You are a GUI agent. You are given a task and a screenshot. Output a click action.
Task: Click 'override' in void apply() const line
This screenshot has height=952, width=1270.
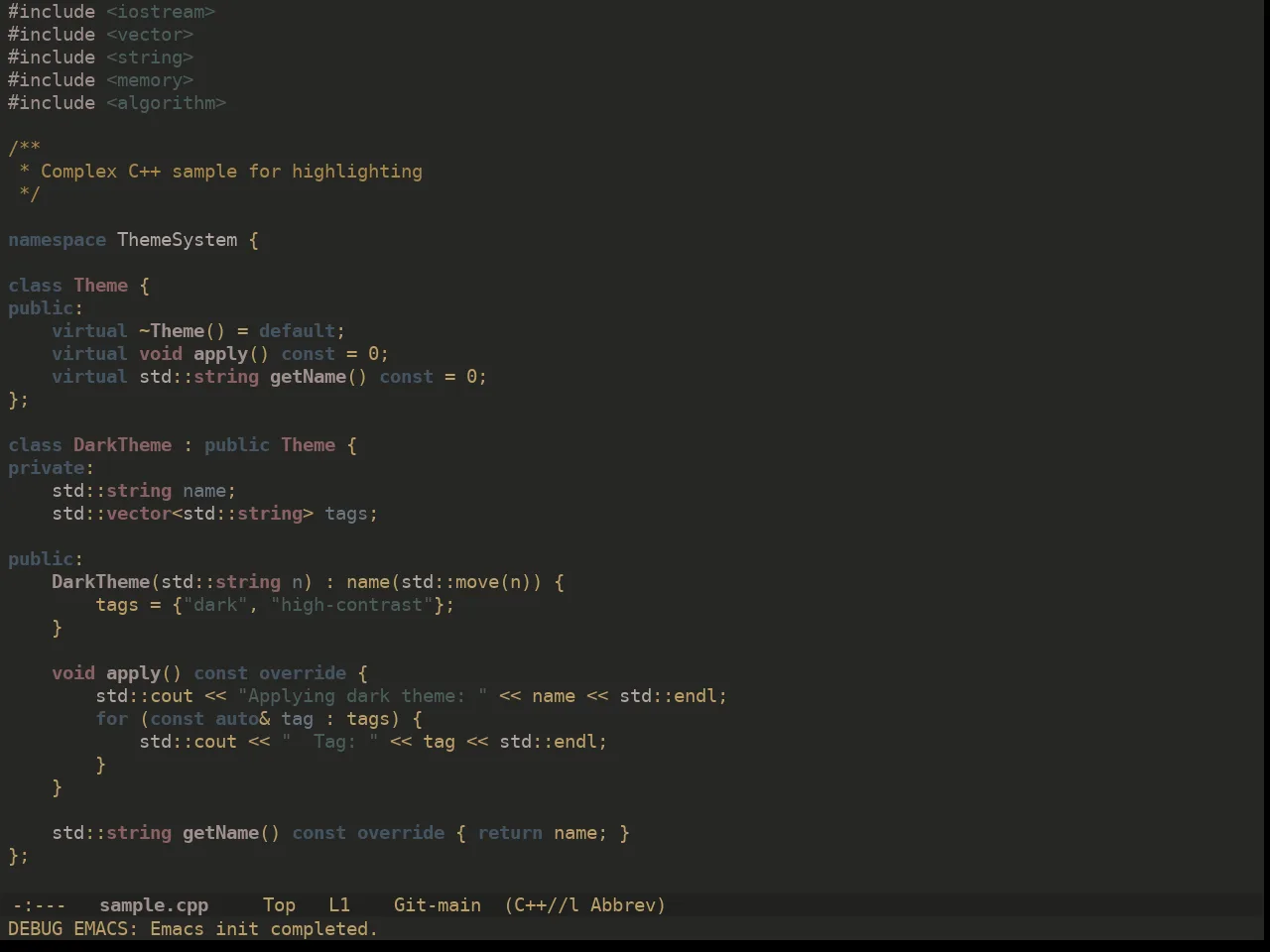click(x=303, y=673)
